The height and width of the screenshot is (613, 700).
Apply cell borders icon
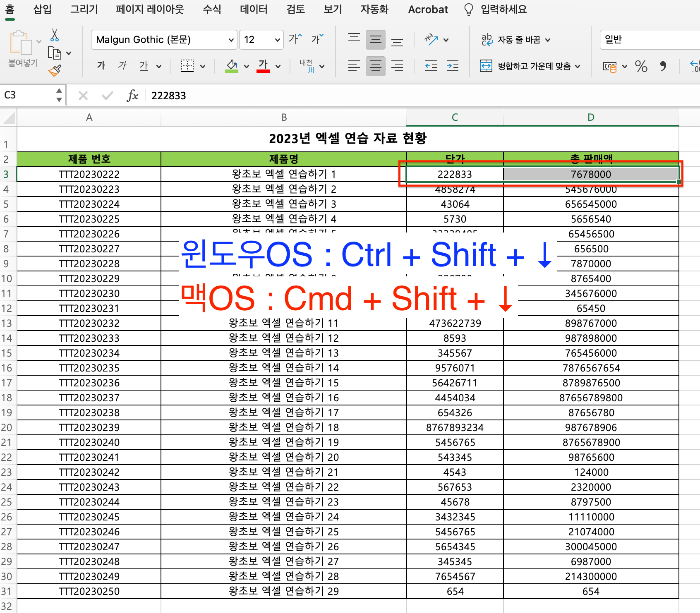click(187, 66)
